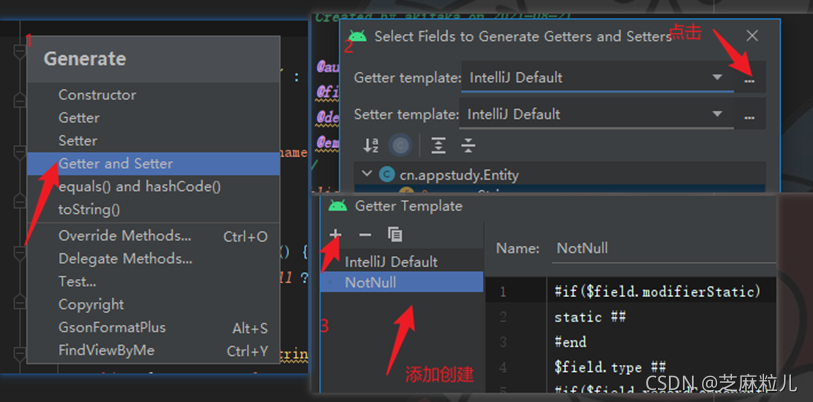Click code fold marker beside FindViewByMe row

click(20, 354)
